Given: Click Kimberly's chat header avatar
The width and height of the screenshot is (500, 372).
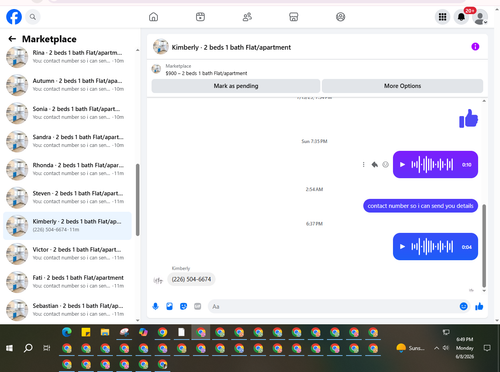Looking at the screenshot, I should (161, 47).
